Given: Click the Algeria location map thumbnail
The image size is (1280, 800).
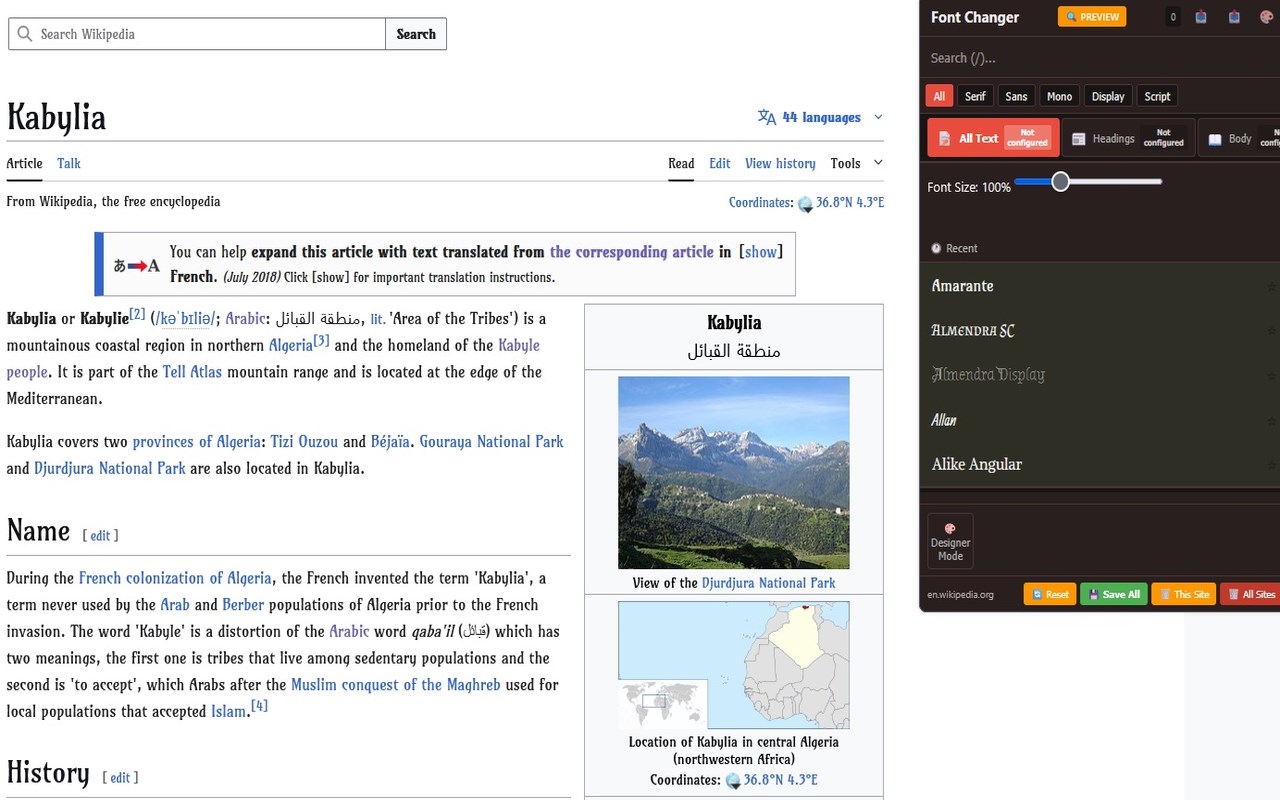Looking at the screenshot, I should (734, 665).
